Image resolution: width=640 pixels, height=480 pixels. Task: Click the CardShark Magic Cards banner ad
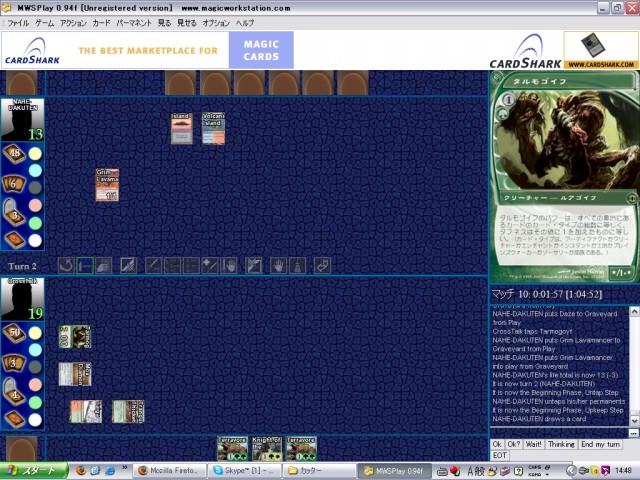(147, 50)
